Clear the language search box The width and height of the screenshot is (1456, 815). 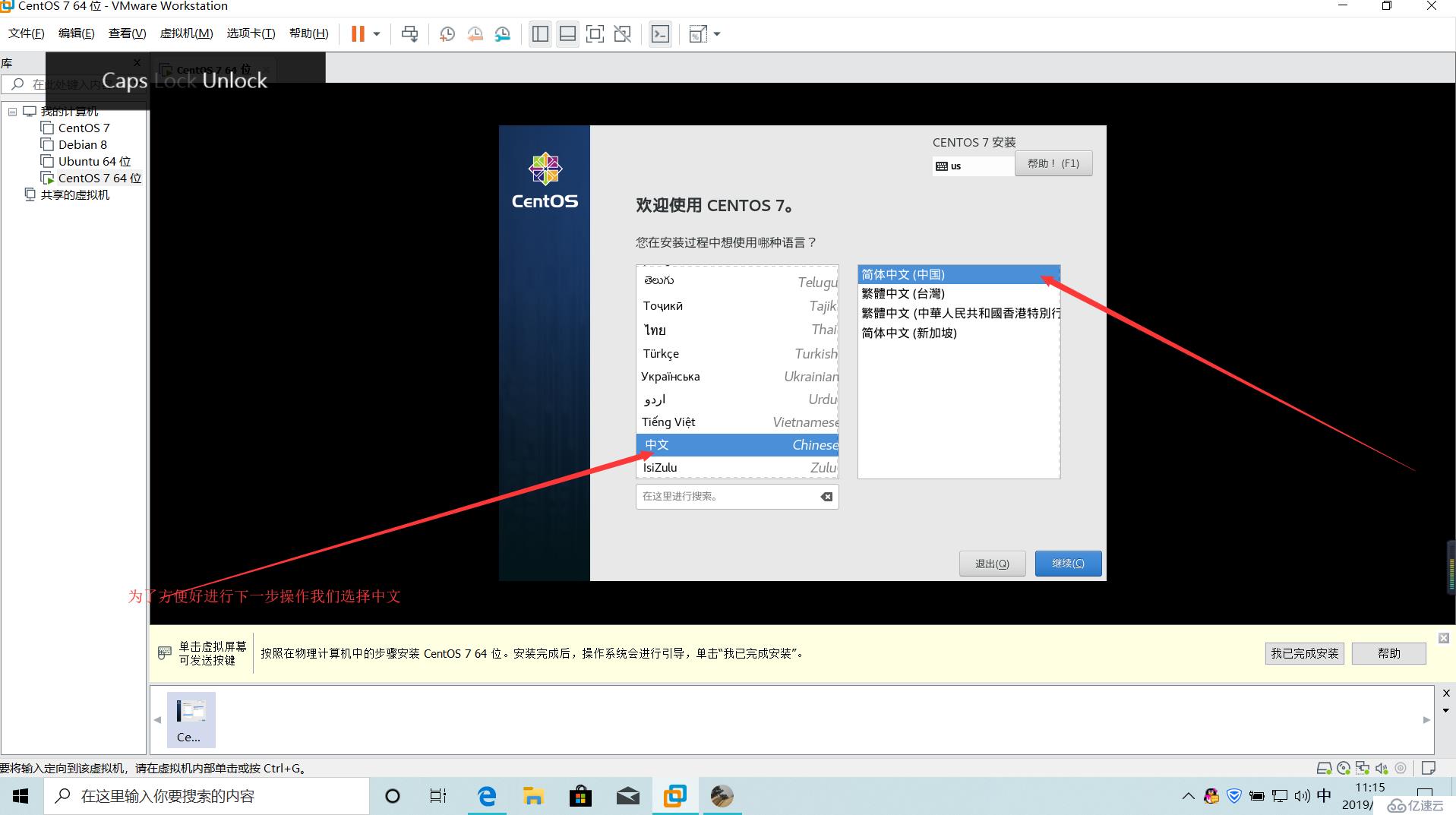coord(826,497)
